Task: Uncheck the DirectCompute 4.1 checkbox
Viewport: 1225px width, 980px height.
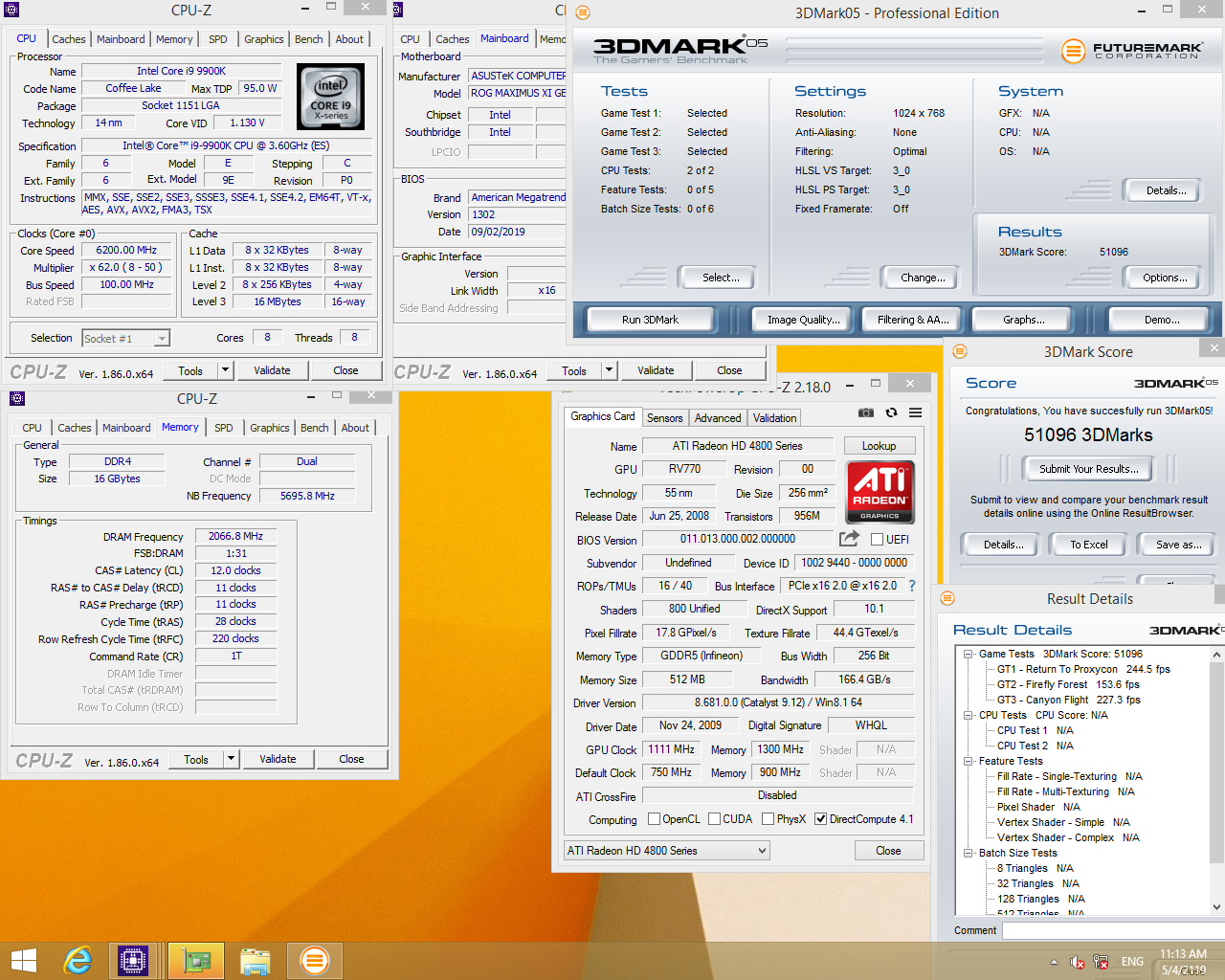Action: click(x=820, y=819)
